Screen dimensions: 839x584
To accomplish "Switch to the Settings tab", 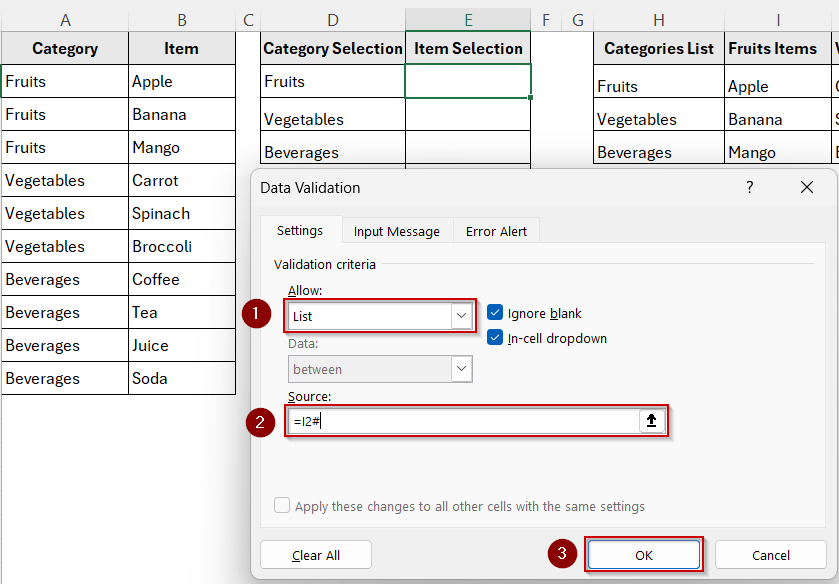I will (x=300, y=231).
